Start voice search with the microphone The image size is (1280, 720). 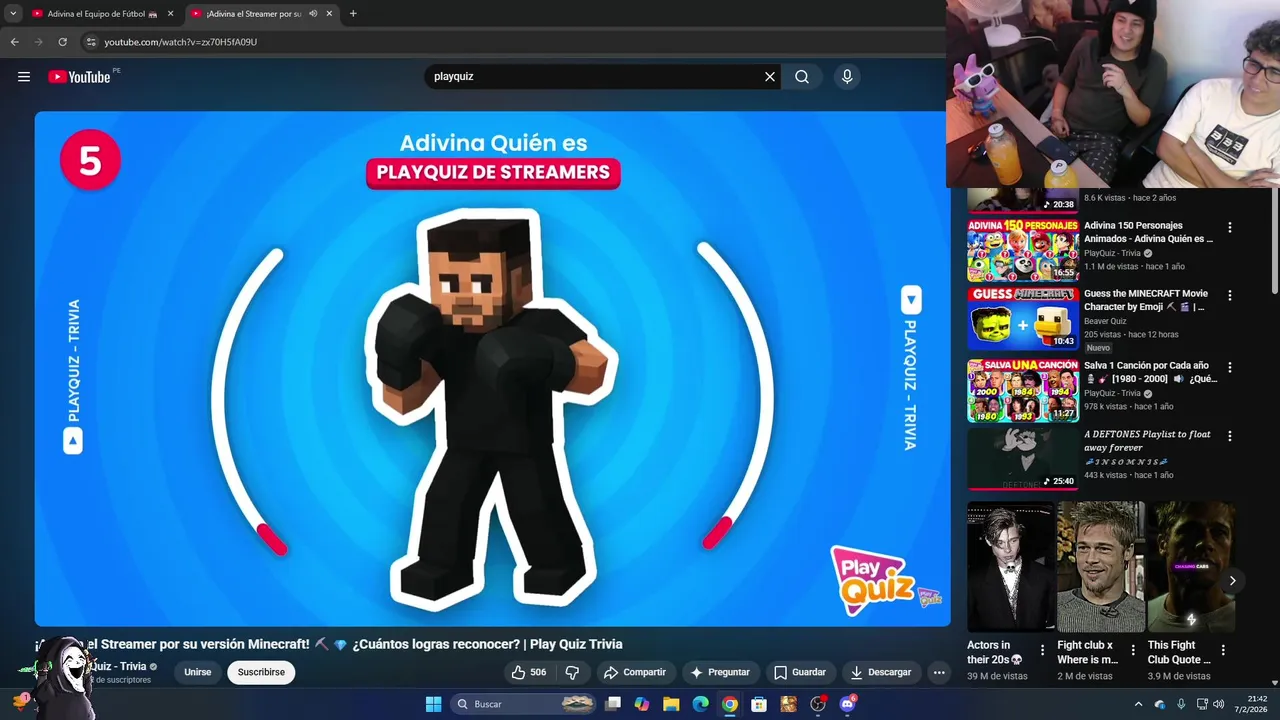coord(847,77)
